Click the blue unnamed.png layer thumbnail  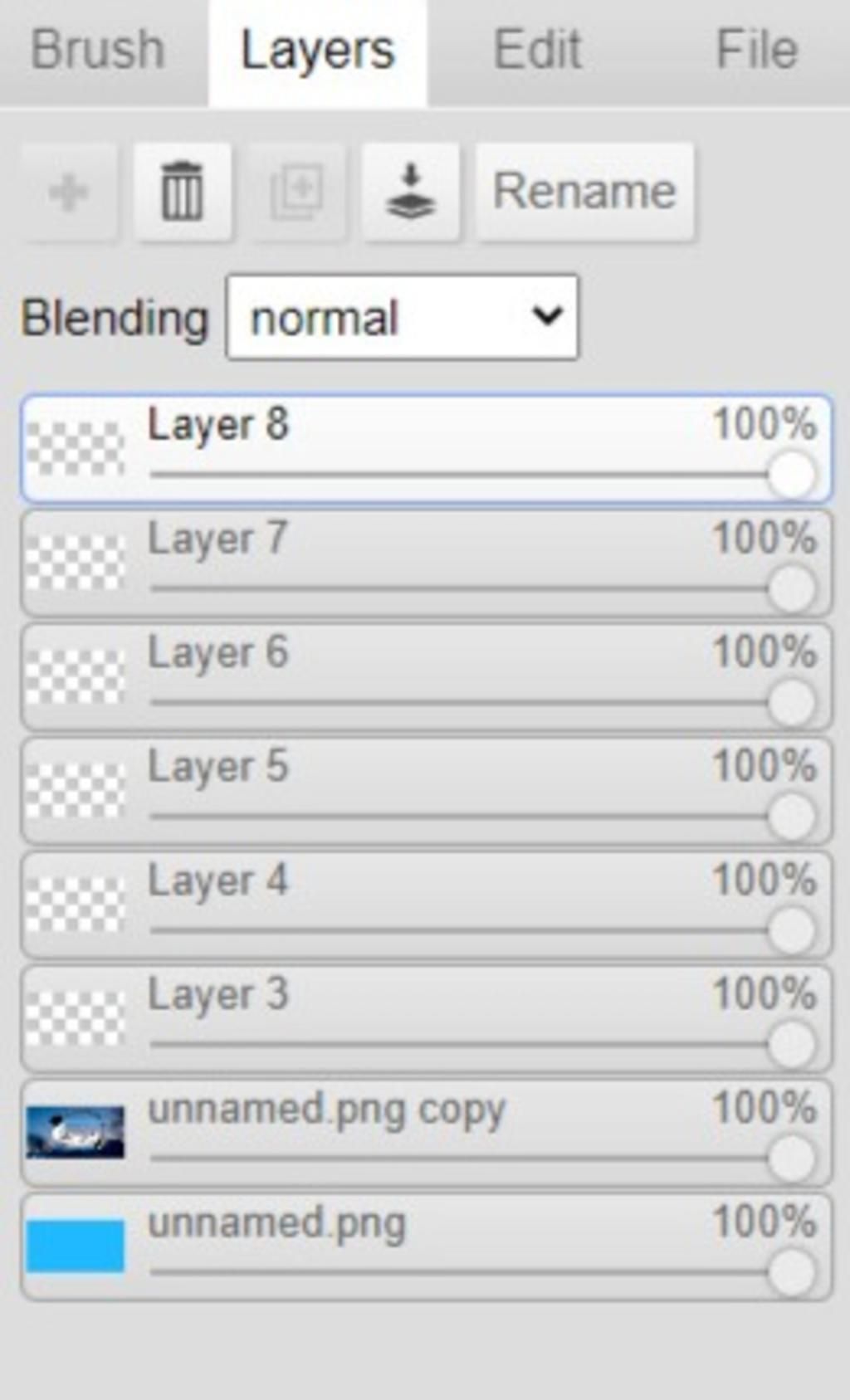tap(76, 1246)
